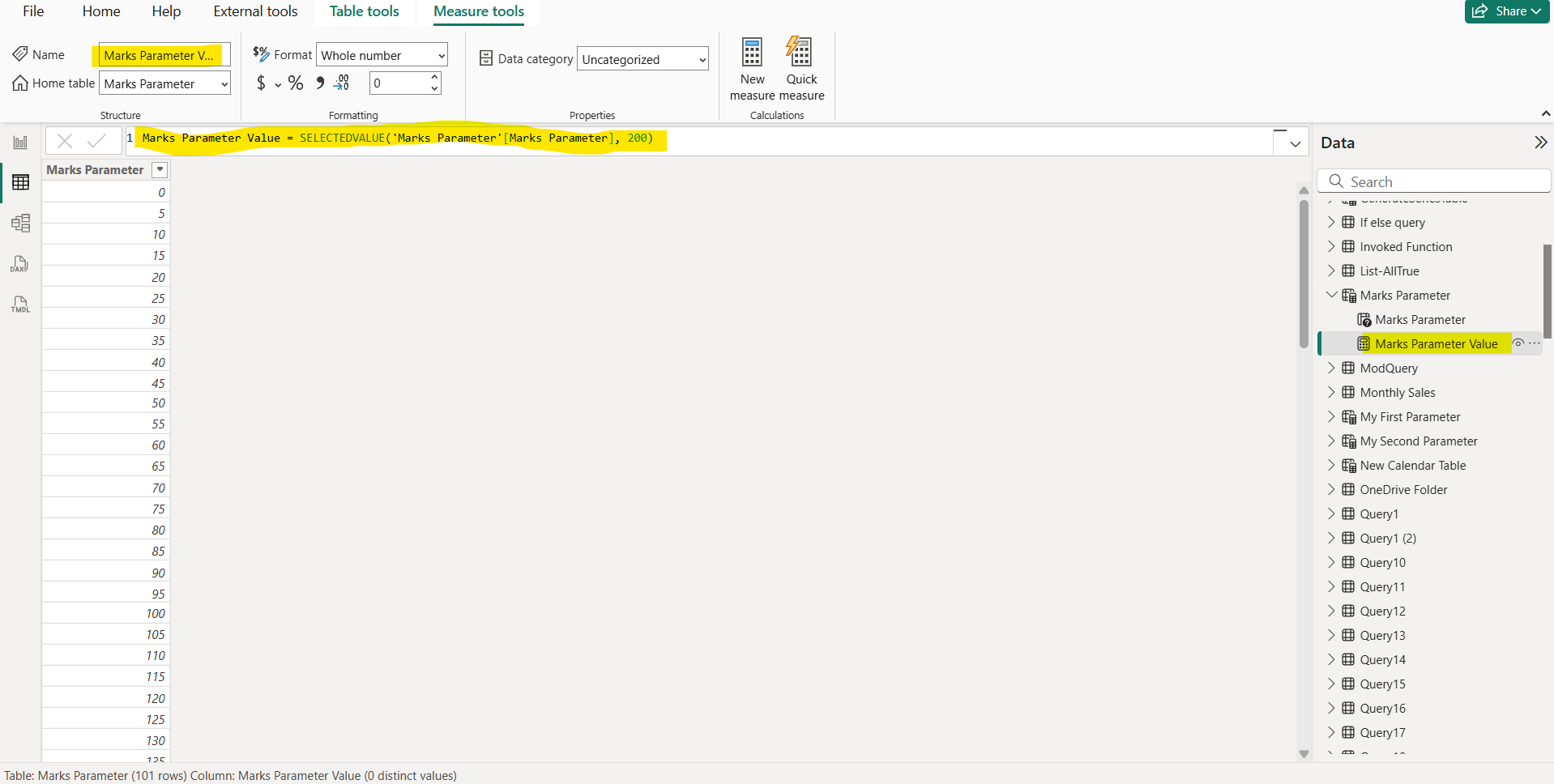
Task: Switch to the Table tools ribbon tab
Action: point(364,11)
